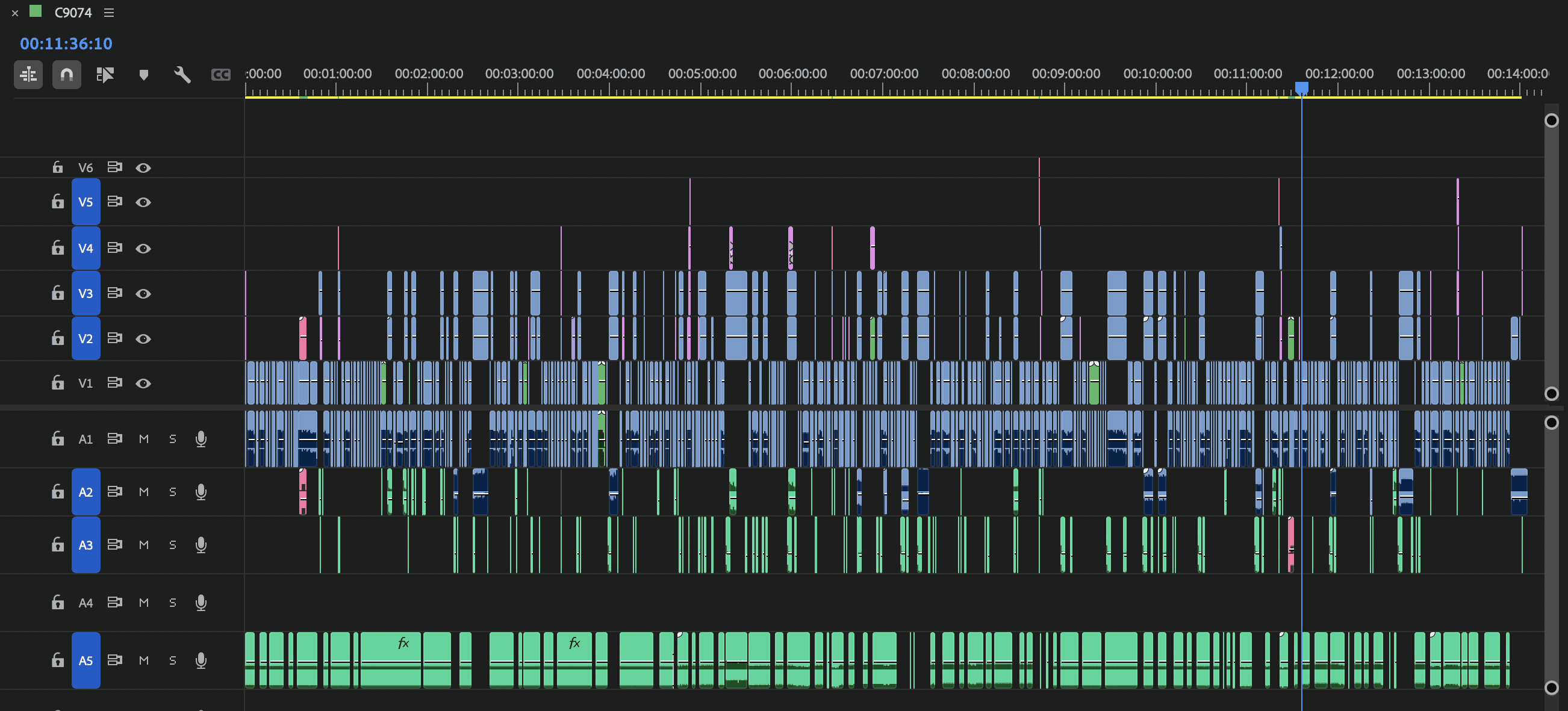The width and height of the screenshot is (1568, 711).
Task: Toggle lock on track A2
Action: point(58,492)
